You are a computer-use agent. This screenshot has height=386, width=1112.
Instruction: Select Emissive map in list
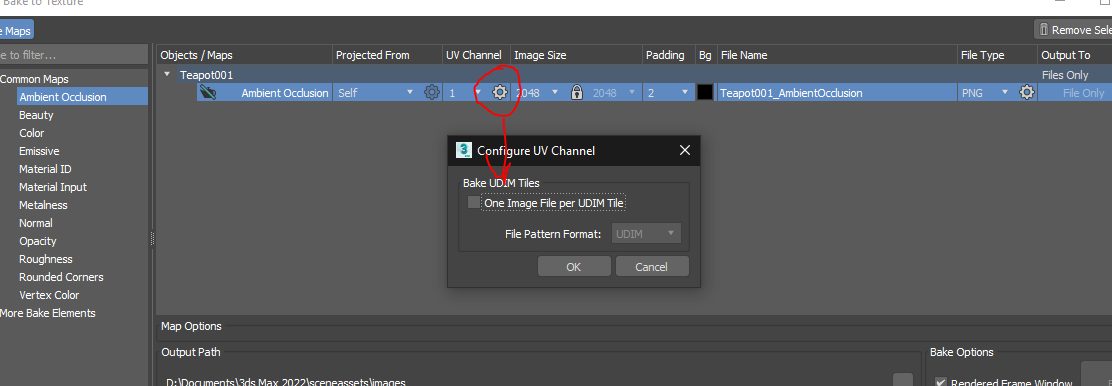tap(39, 151)
